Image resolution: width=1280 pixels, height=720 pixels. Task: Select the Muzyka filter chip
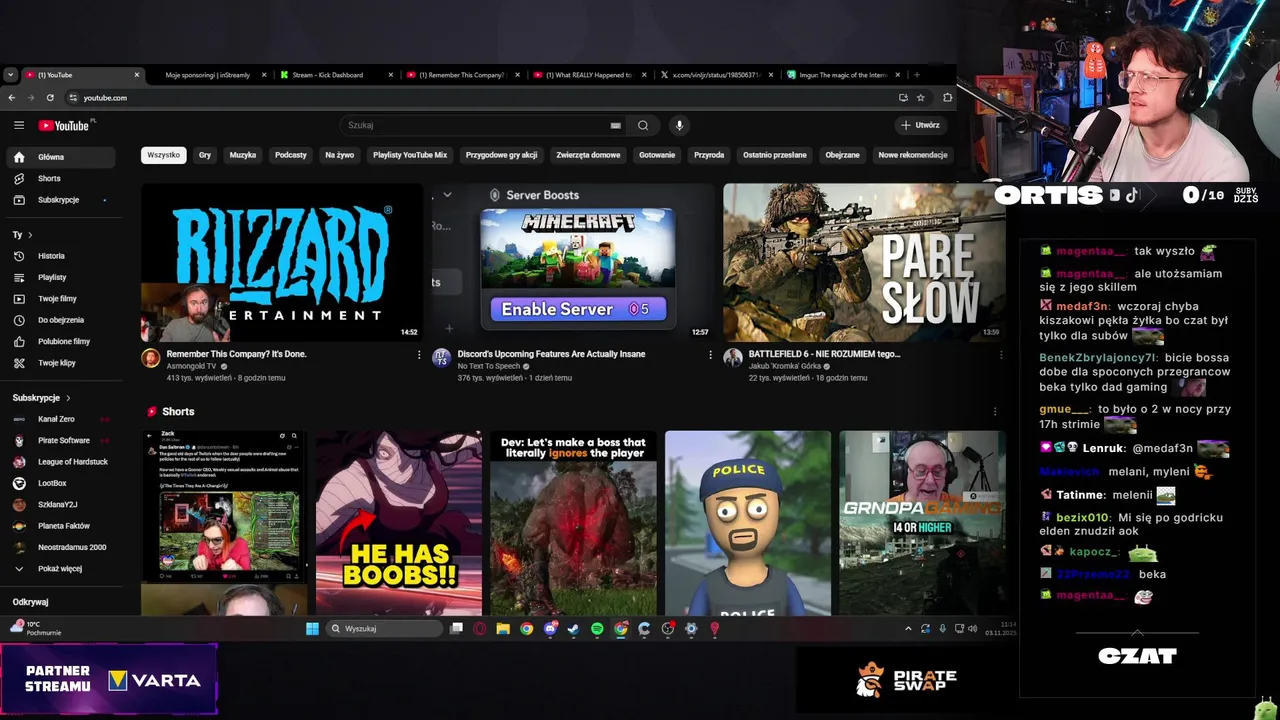[x=243, y=155]
